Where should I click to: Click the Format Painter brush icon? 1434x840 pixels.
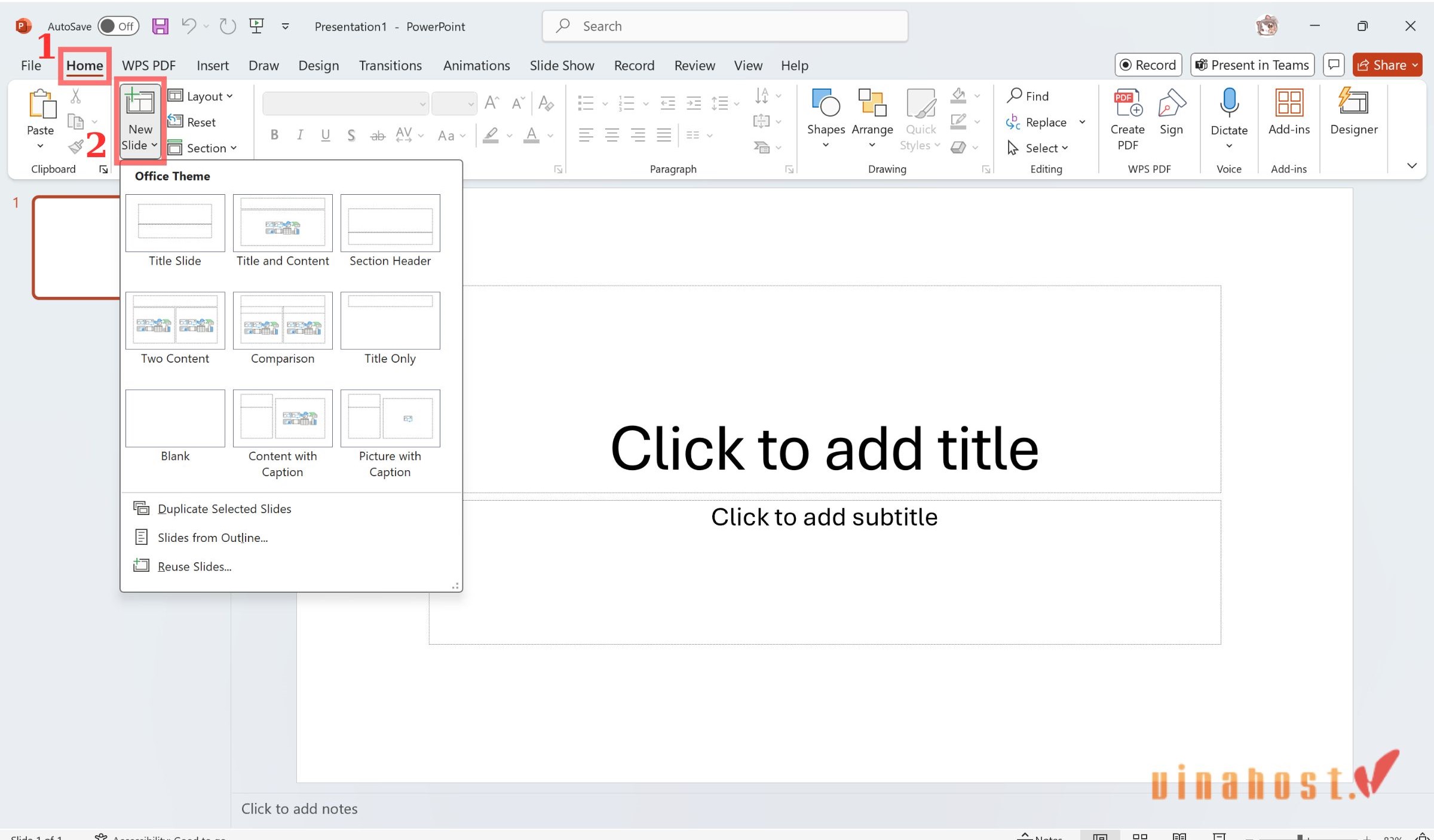coord(76,147)
